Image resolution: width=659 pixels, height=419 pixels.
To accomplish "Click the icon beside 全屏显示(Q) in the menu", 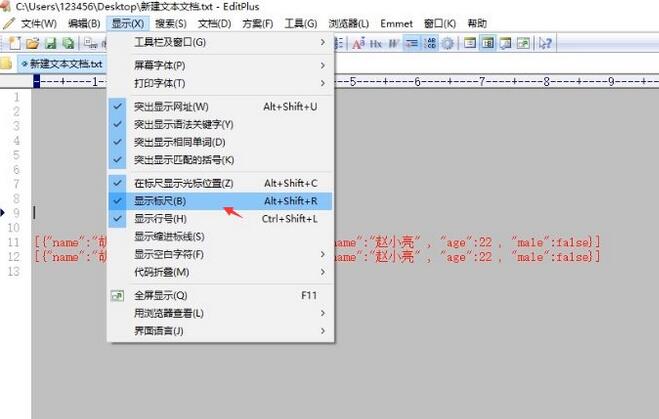I will (117, 295).
